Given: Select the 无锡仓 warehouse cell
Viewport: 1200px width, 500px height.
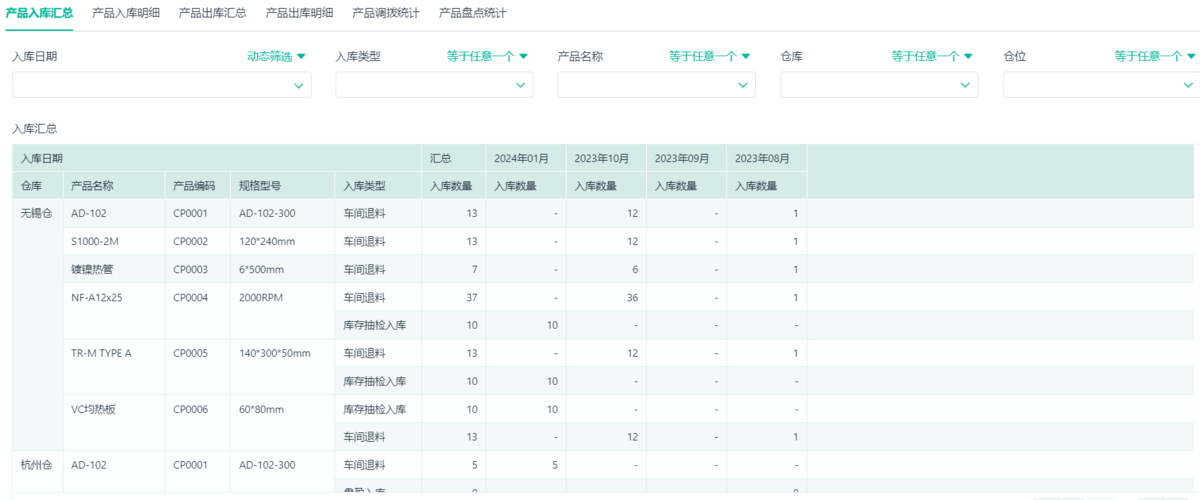Looking at the screenshot, I should click(37, 213).
